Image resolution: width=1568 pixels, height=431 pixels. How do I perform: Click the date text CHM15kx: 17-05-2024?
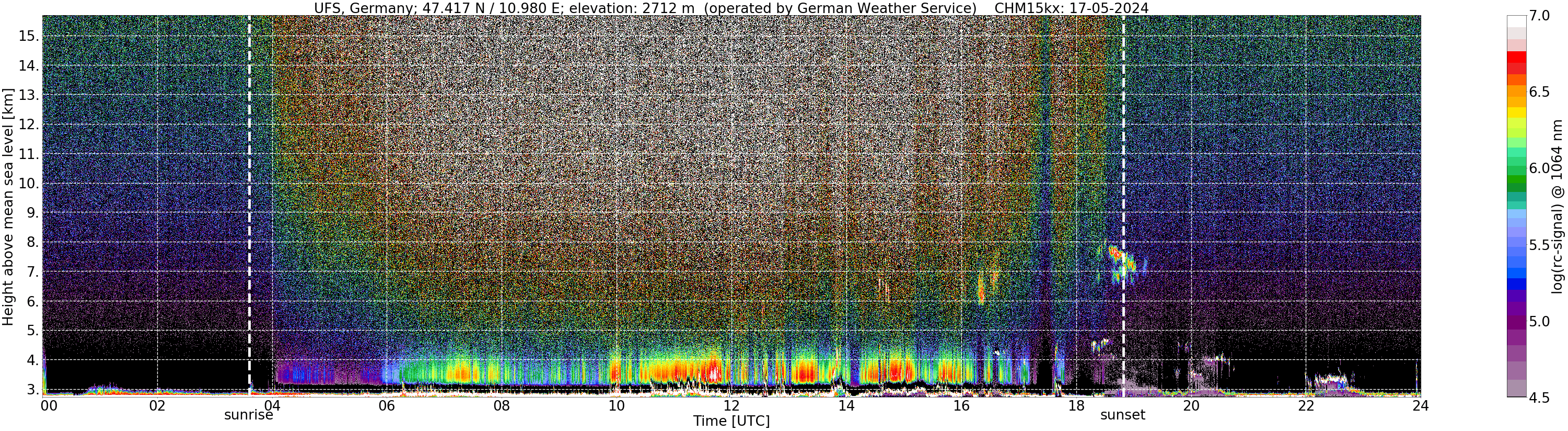click(1071, 8)
